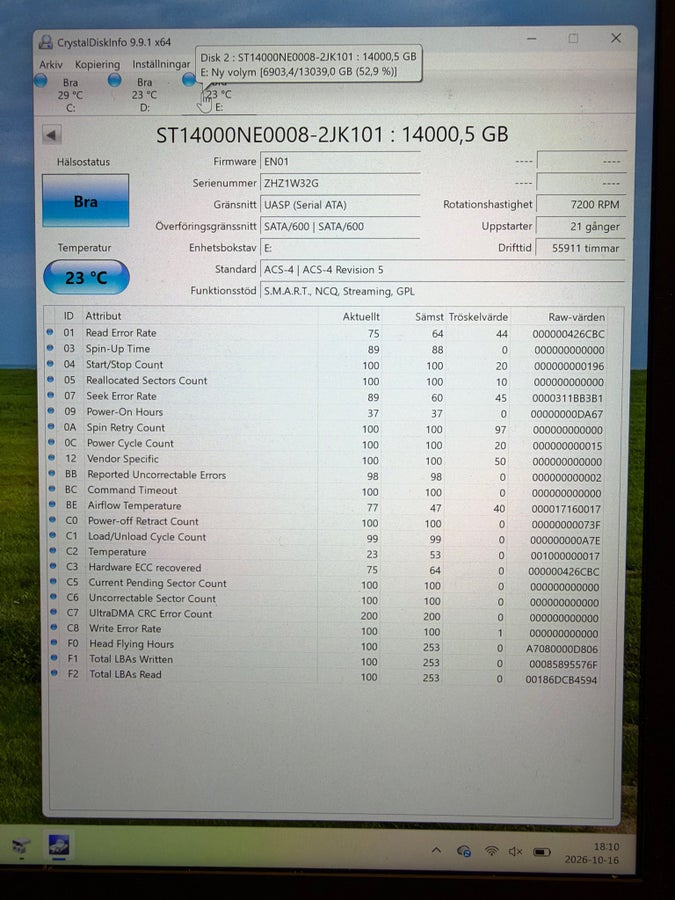Select the Power Cycle Count row
Viewport: 675px width, 900px height.
click(326, 445)
